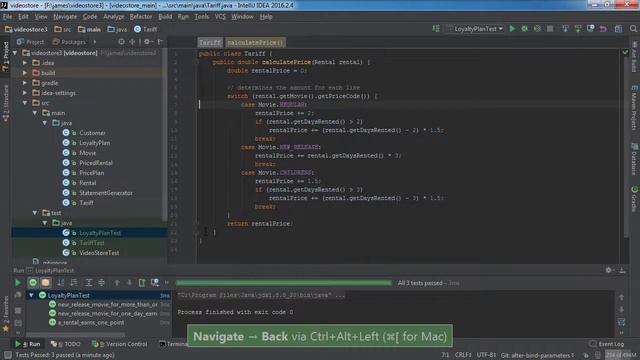Toggle show ignored tests button
640x360 pixels.
45,282
